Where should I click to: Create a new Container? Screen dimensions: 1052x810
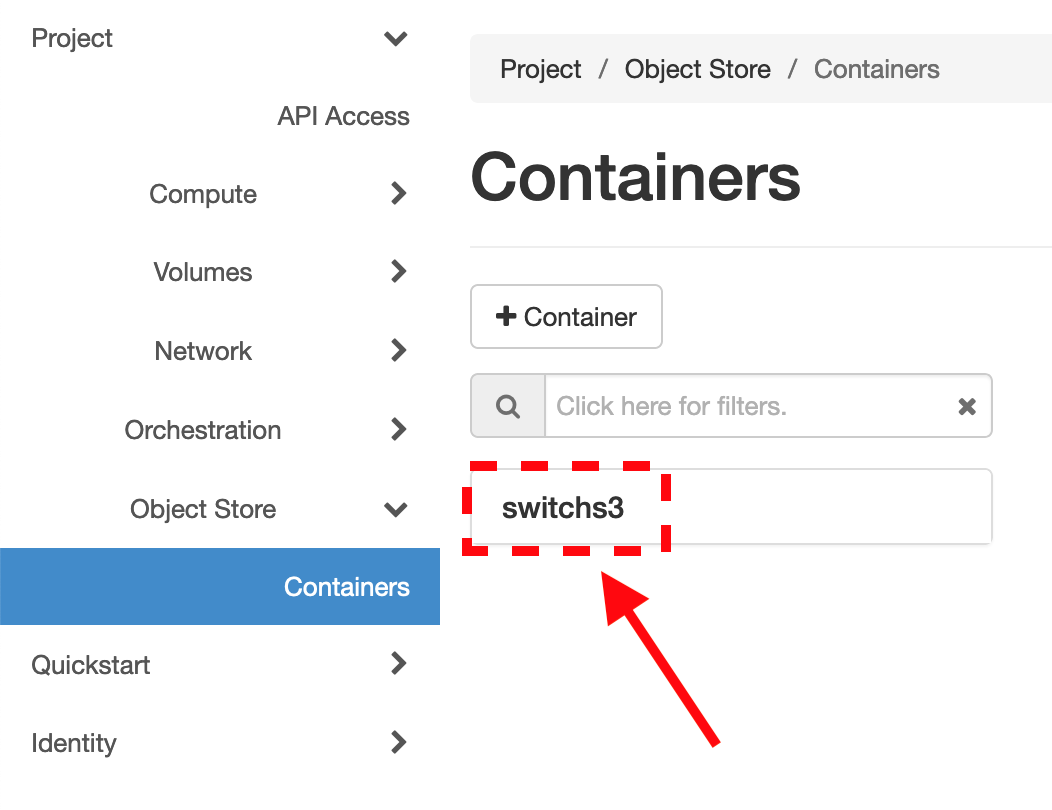566,317
